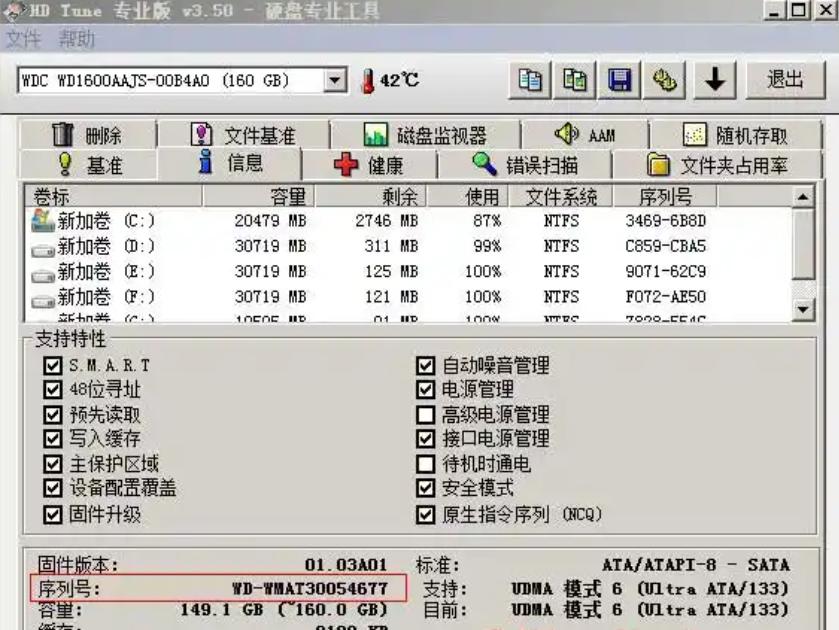Toggle the 主保护区域 checkbox
This screenshot has width=839, height=630.
(52, 464)
